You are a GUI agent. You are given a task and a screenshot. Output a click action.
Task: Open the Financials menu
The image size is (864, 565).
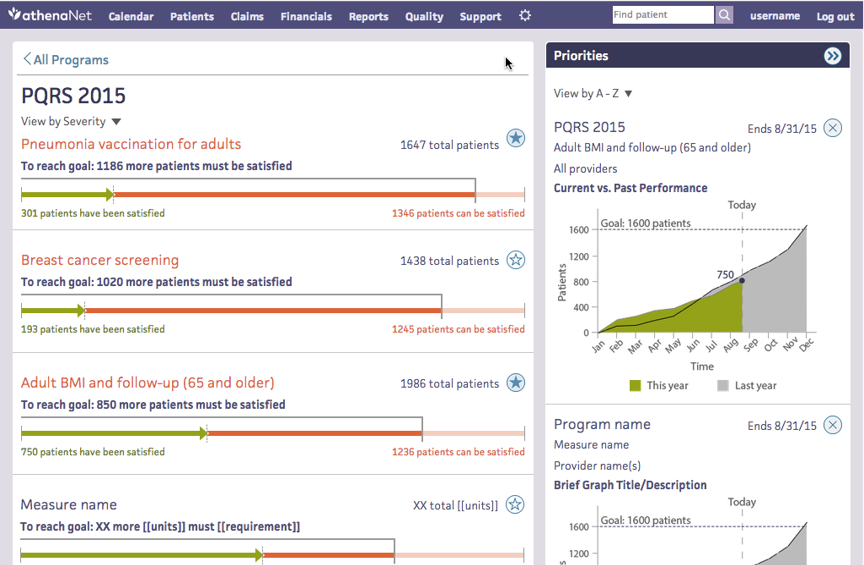(x=306, y=17)
